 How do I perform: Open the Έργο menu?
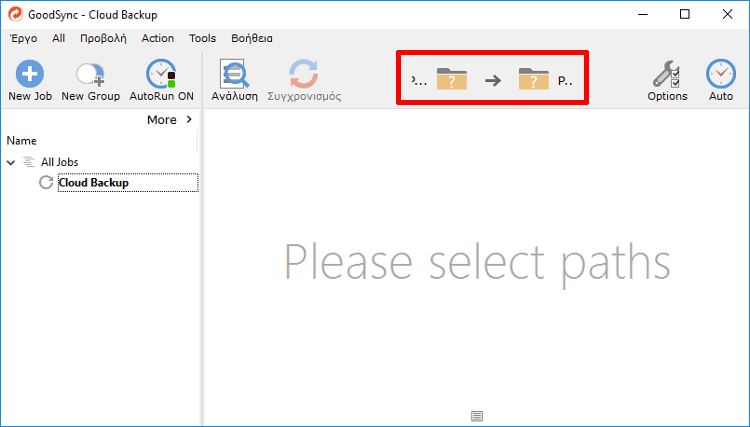pos(23,38)
